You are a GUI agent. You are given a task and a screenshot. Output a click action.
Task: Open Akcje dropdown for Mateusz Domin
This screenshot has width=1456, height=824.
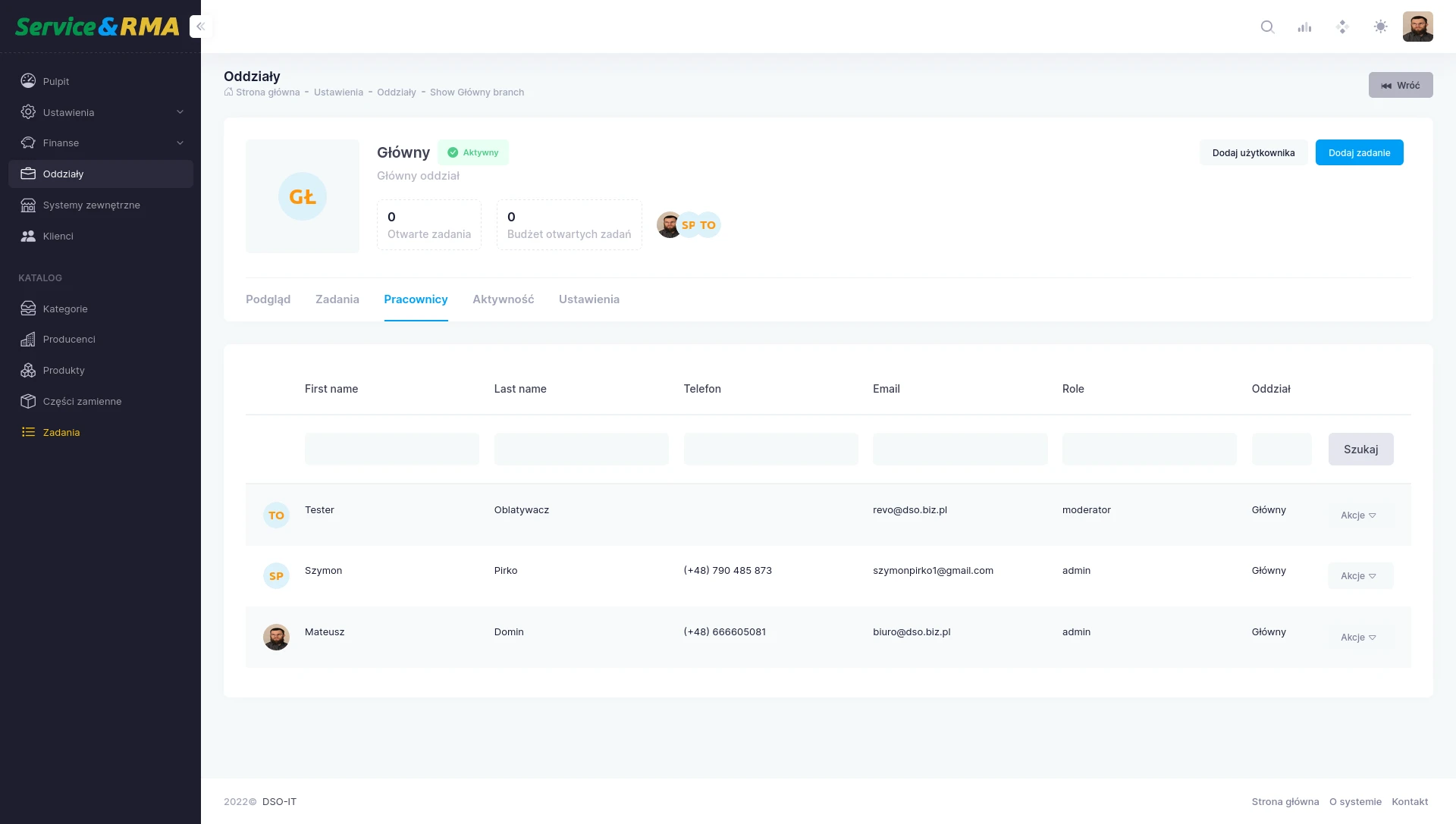1360,638
